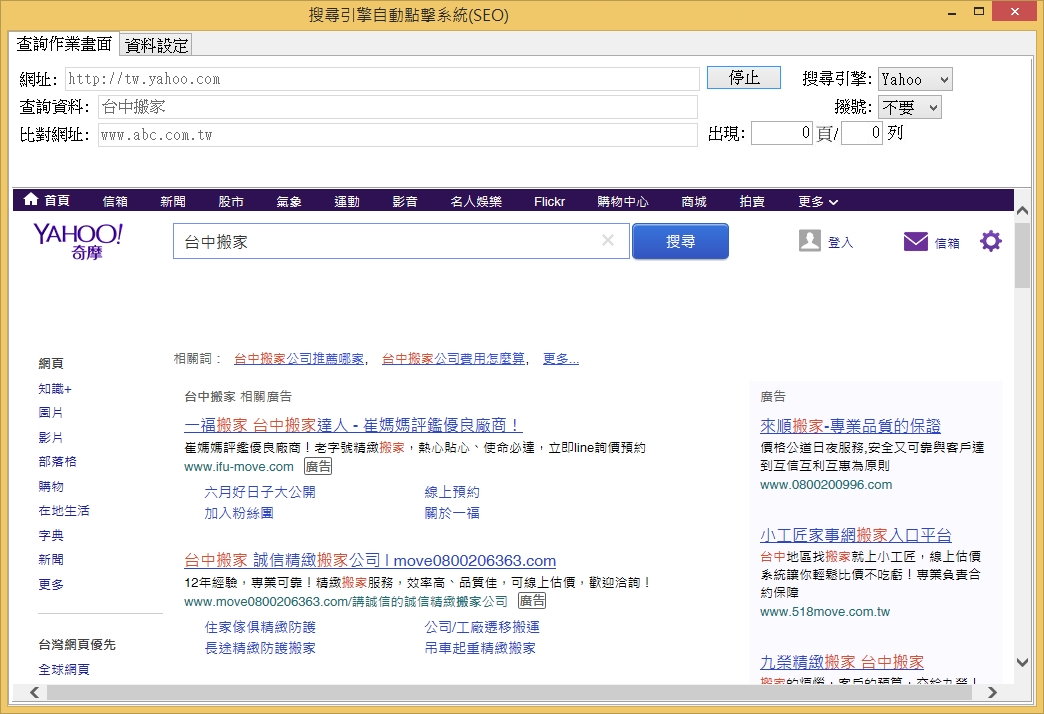Open 新聞 in the Yahoo navigation bar
1044x714 pixels.
coord(173,201)
